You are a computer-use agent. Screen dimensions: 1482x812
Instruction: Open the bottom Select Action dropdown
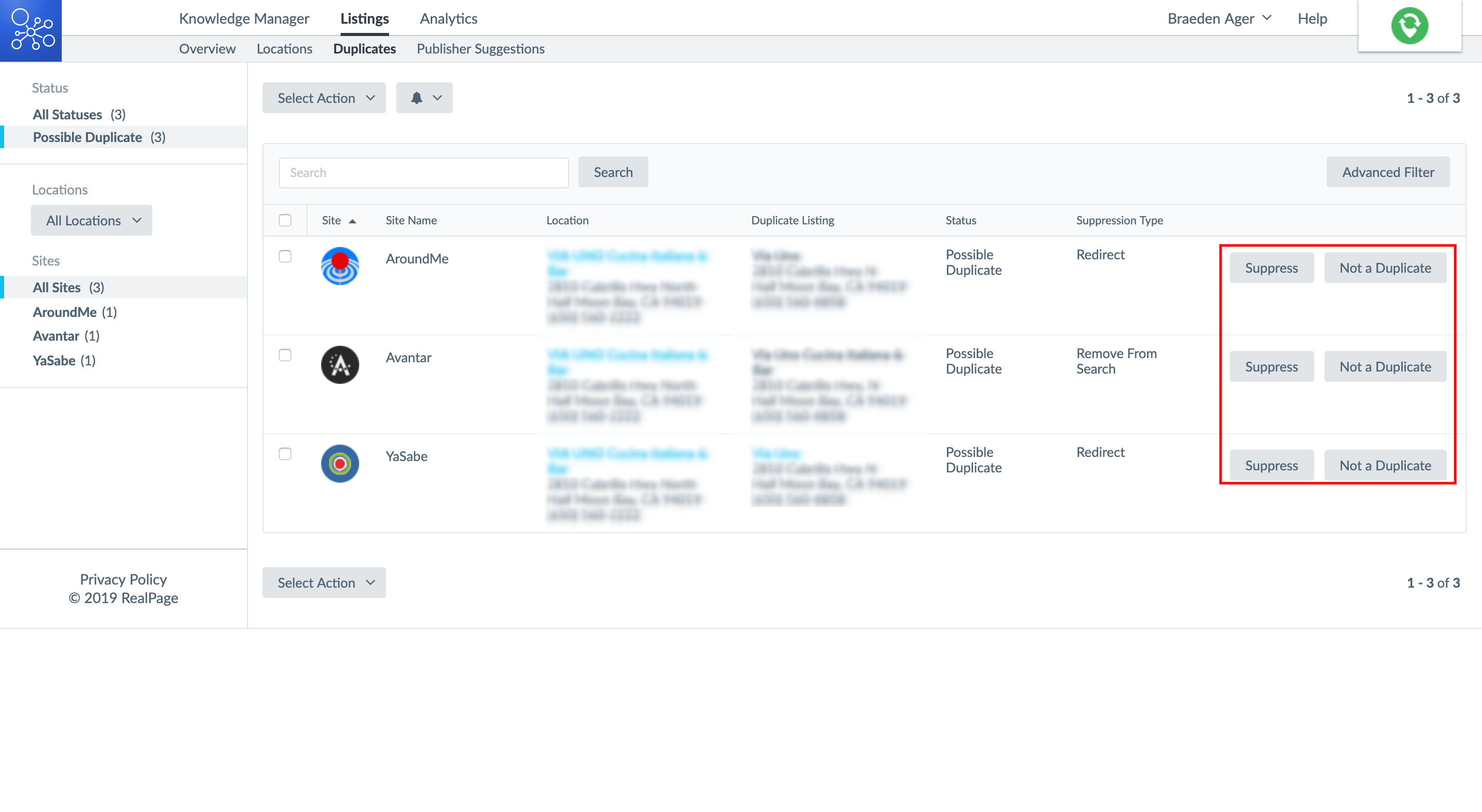pyautogui.click(x=324, y=582)
